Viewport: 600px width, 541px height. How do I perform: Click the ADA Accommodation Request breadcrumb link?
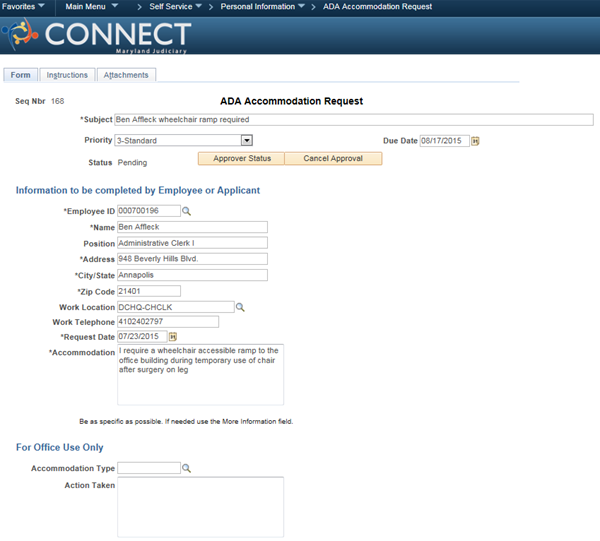coord(377,6)
